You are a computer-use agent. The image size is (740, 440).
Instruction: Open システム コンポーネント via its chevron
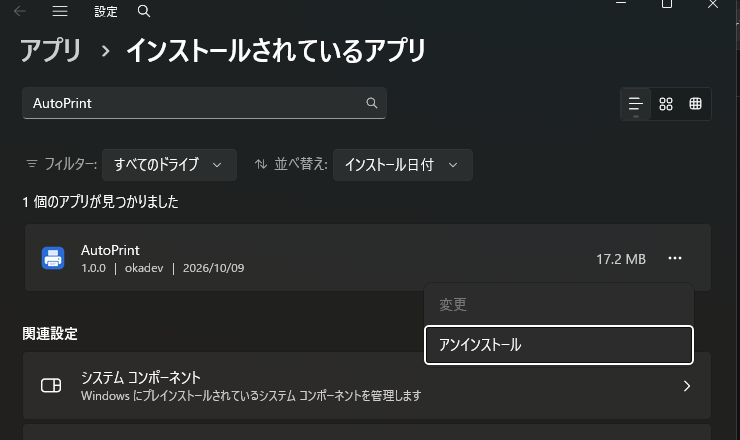pos(687,386)
